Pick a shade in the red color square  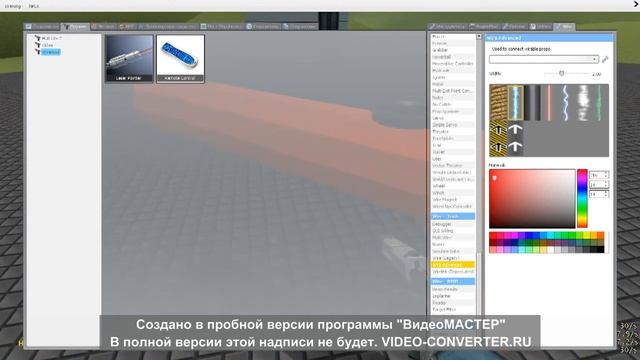tap(532, 198)
